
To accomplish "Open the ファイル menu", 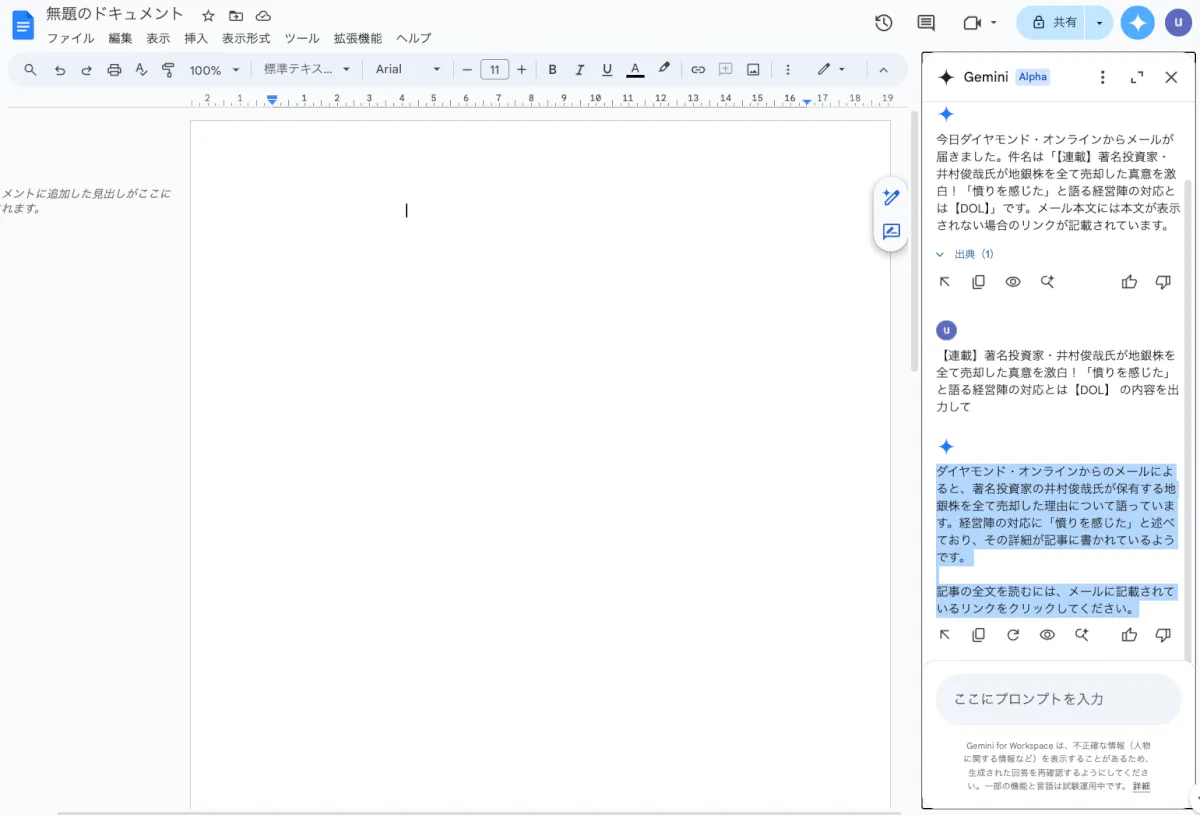I will [71, 39].
